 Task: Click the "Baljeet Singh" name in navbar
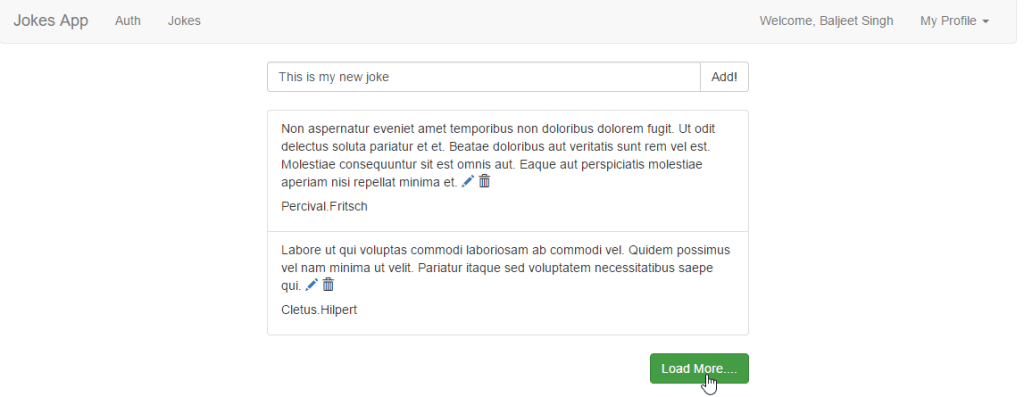point(856,21)
